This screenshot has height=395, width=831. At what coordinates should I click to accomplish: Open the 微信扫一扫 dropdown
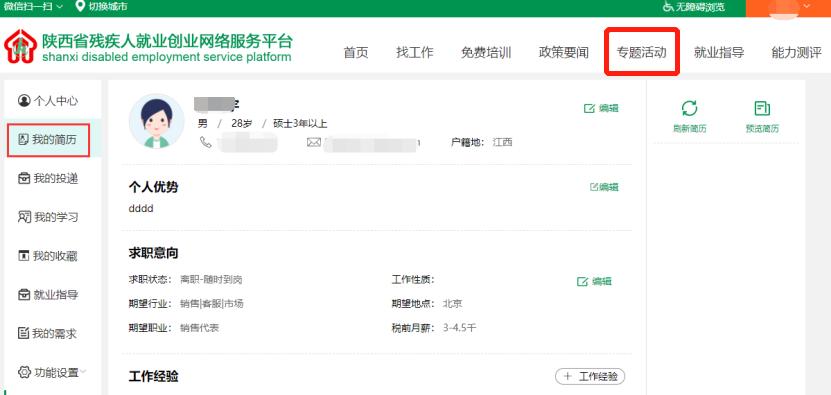pos(33,6)
